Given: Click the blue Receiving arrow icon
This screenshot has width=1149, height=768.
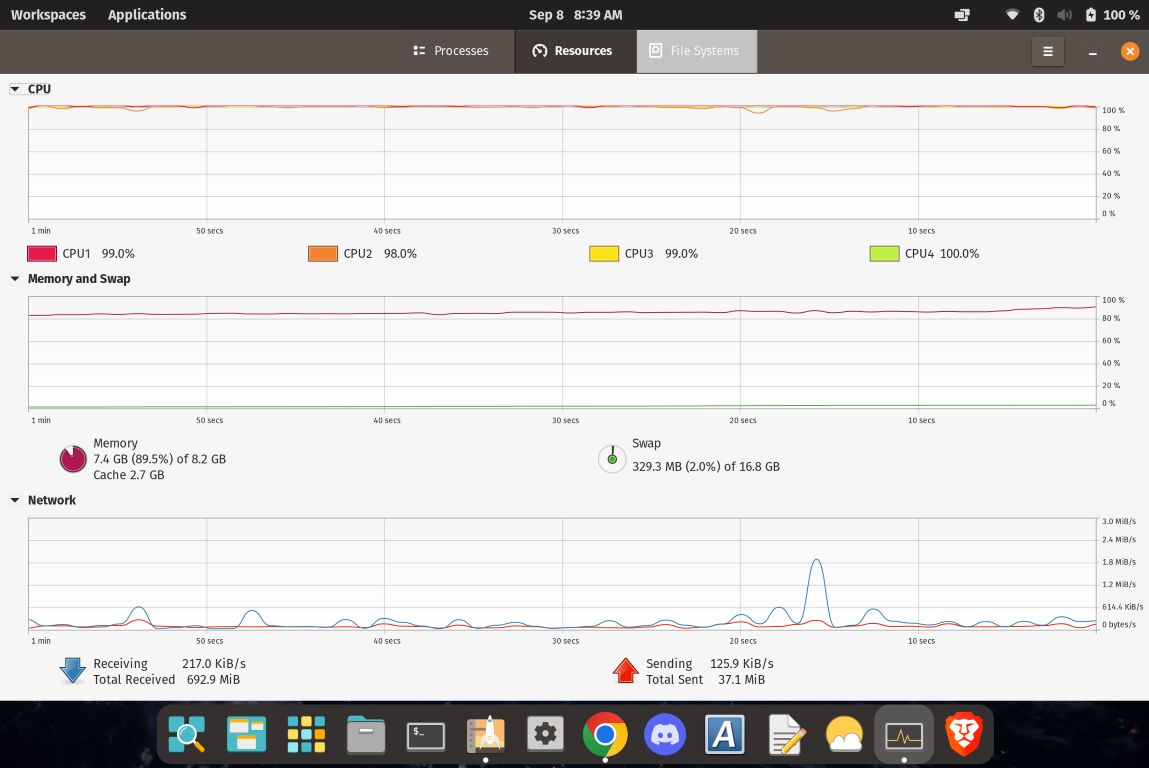Looking at the screenshot, I should coord(72,671).
